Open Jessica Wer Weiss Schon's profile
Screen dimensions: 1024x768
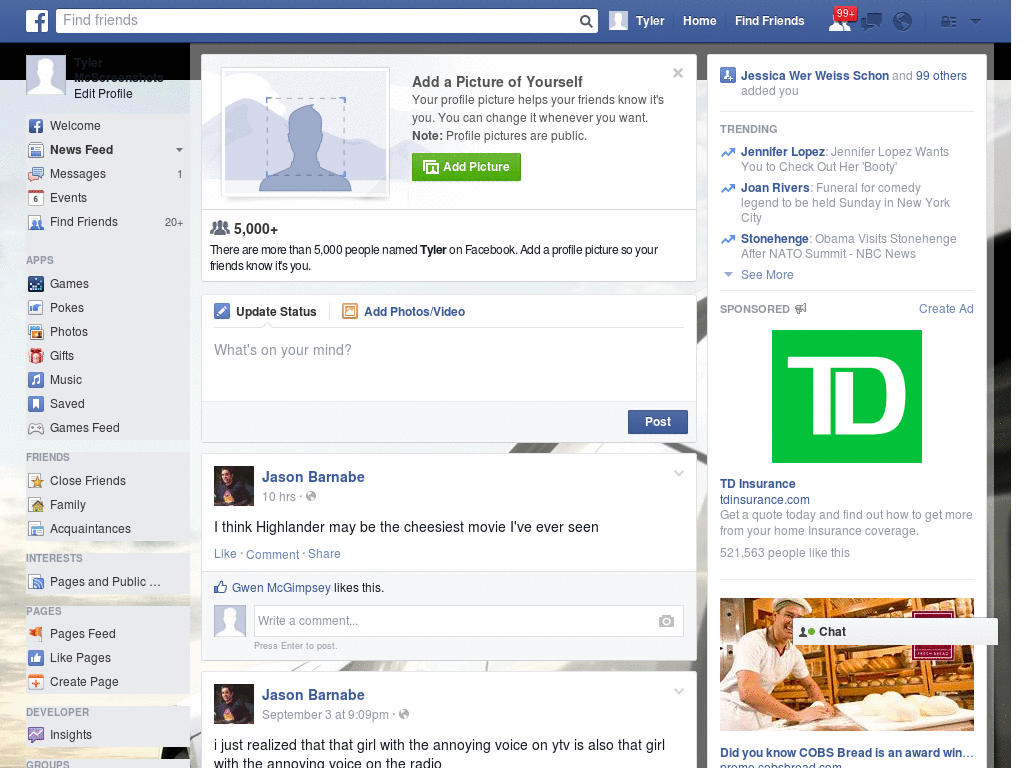pos(814,76)
